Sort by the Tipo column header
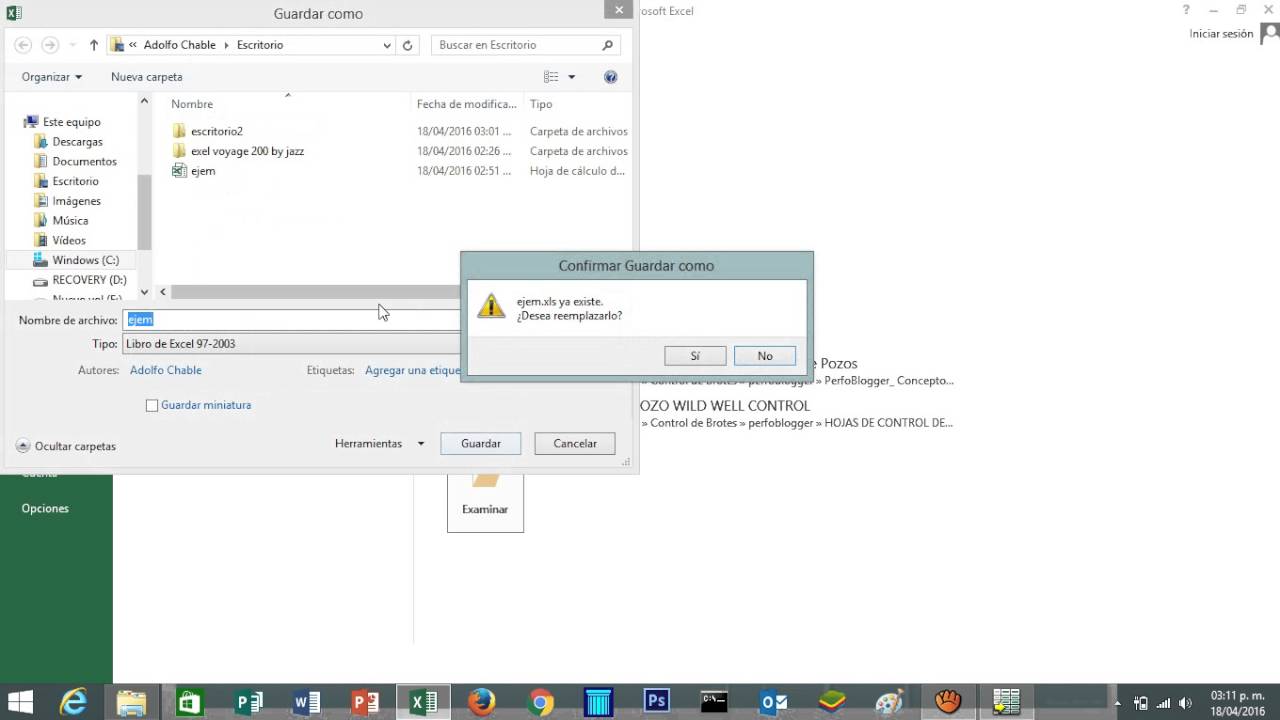 click(x=541, y=104)
